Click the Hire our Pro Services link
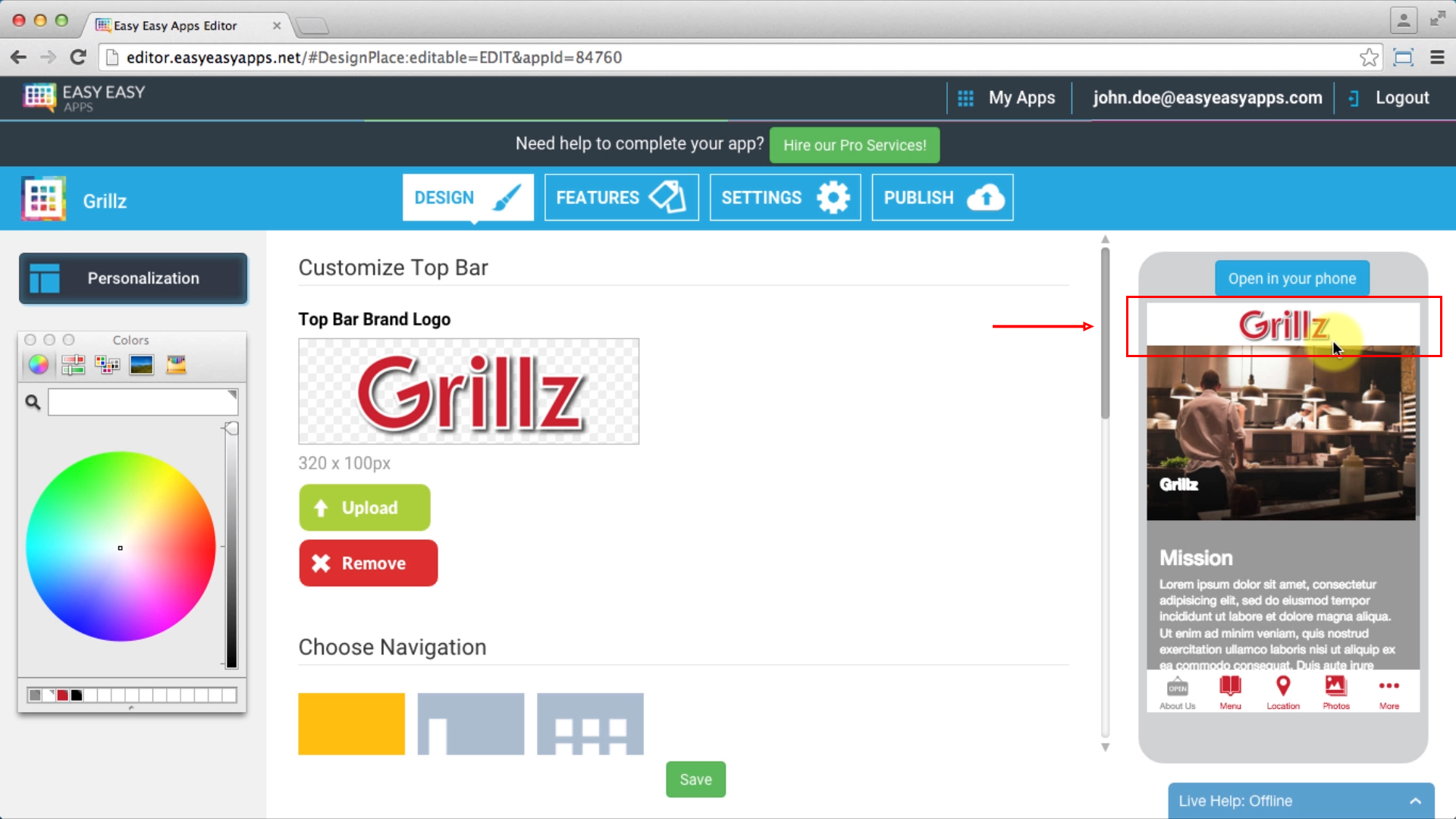 854,145
